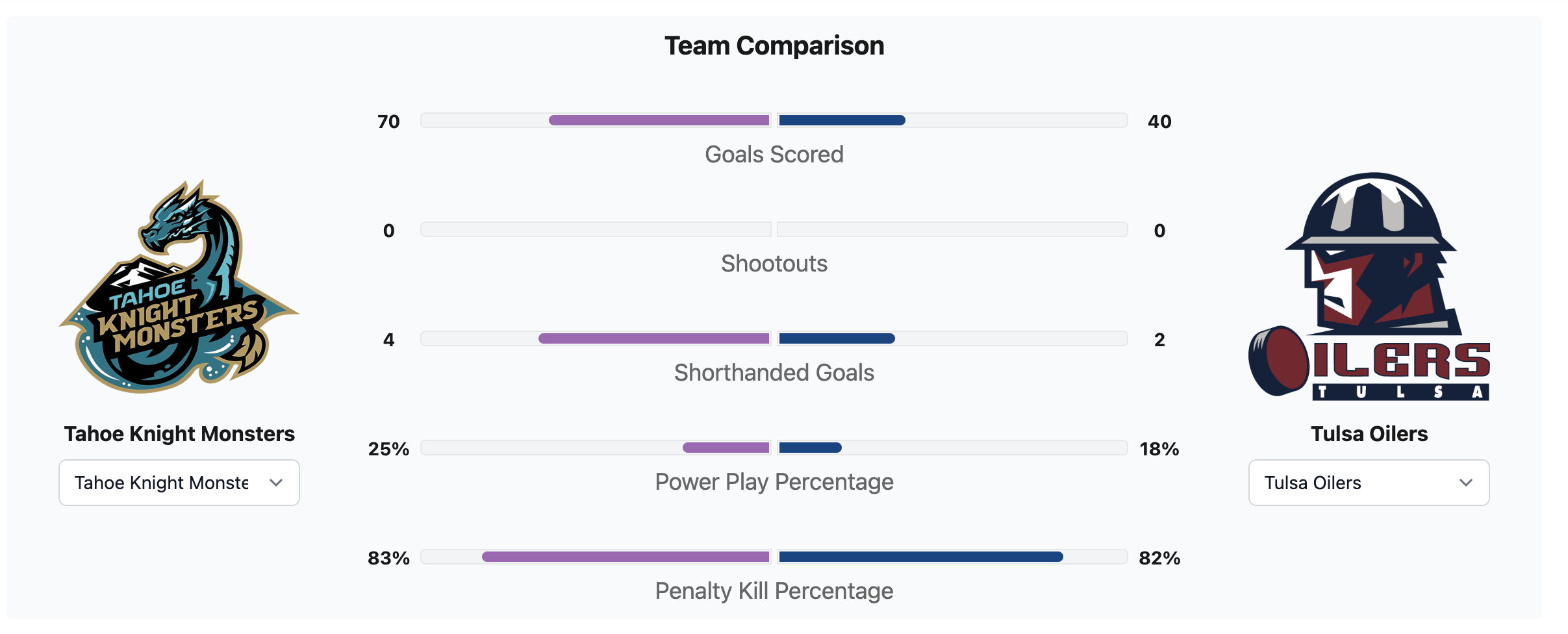Screen dimensions: 1568x634
Task: Click the Power Play Percentage label
Action: (774, 482)
